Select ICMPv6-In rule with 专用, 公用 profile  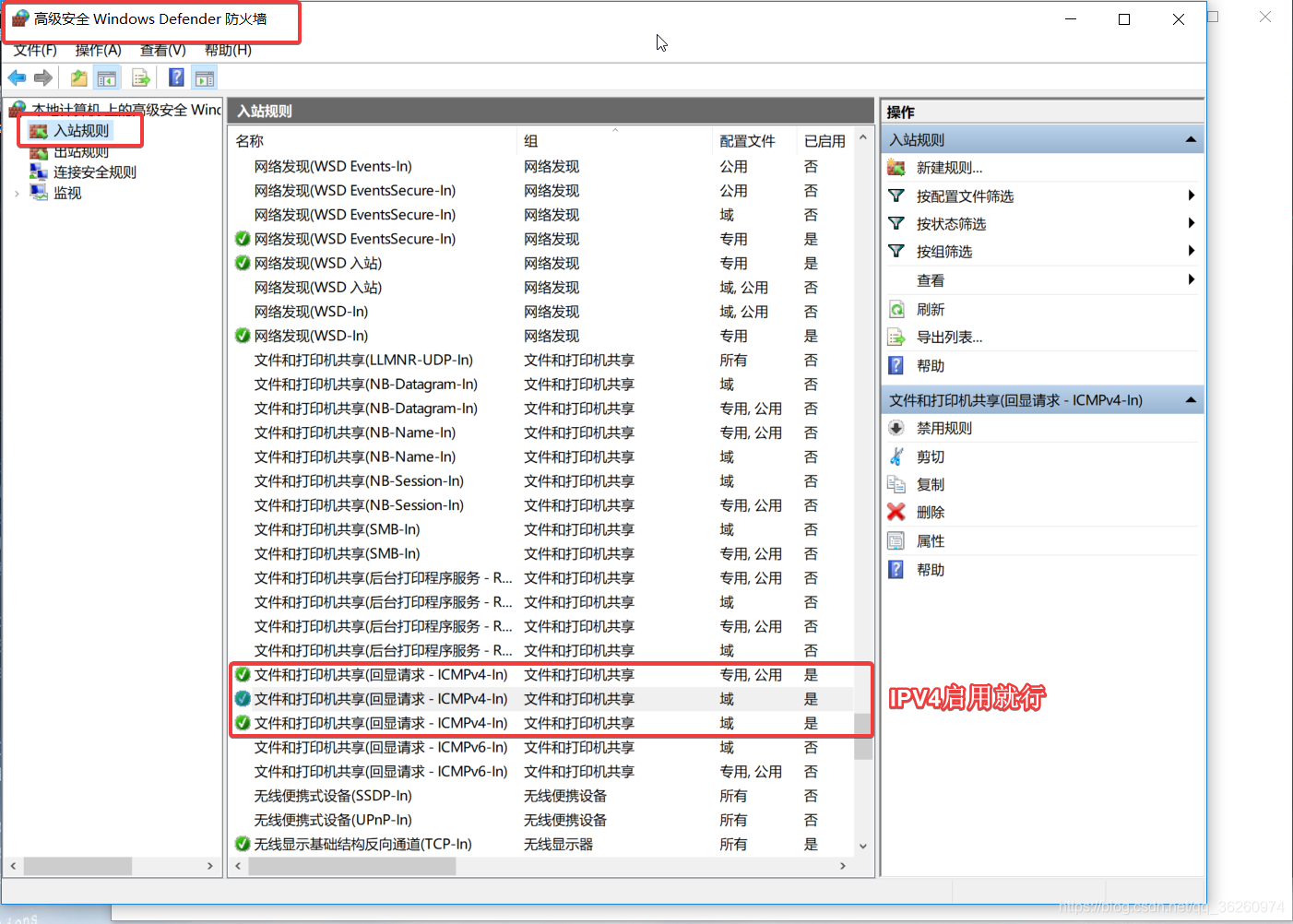541,771
